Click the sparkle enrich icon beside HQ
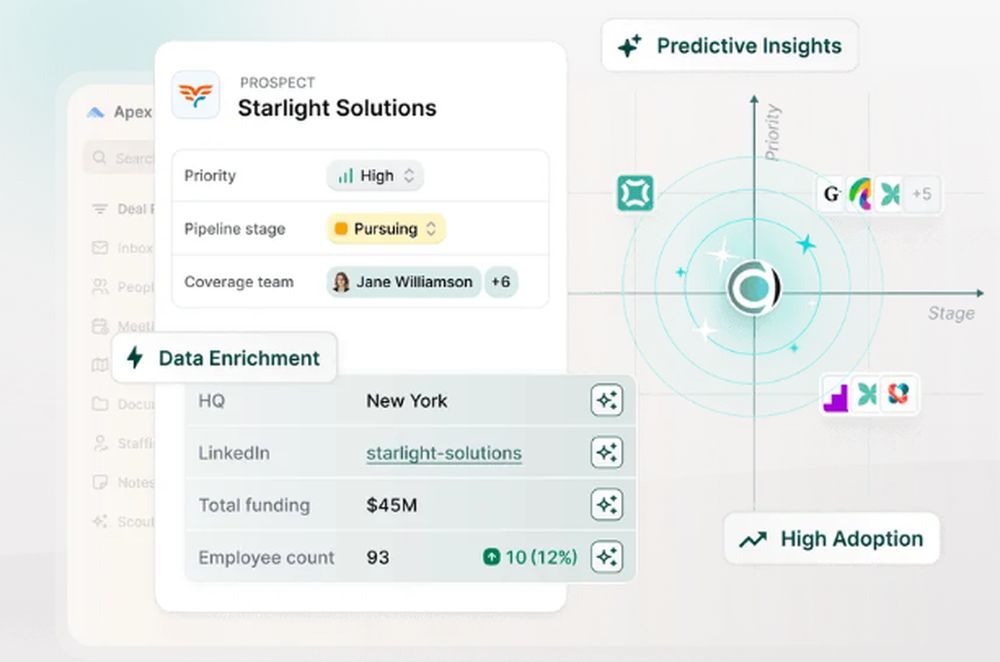Image resolution: width=1000 pixels, height=662 pixels. pos(606,401)
